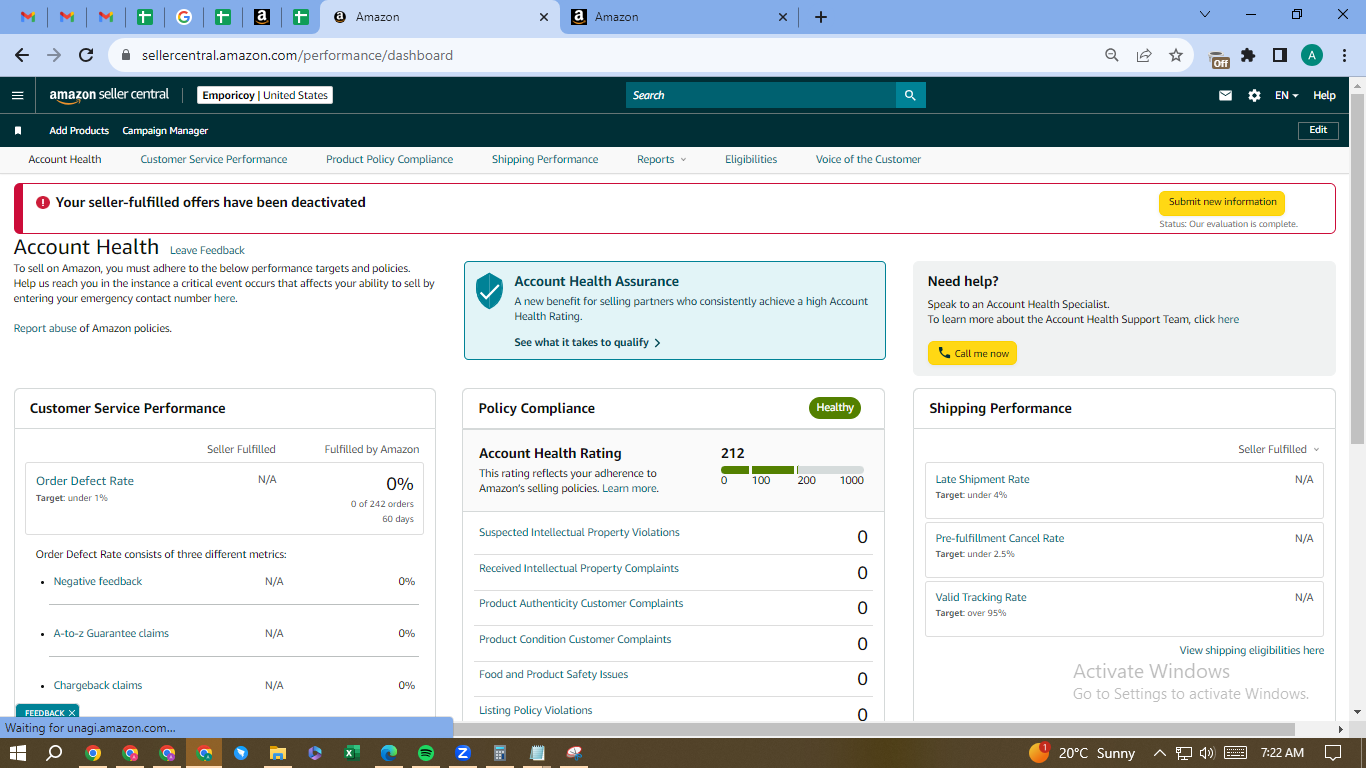This screenshot has width=1366, height=768.
Task: Click the Leave Feedback link
Action: pyautogui.click(x=207, y=251)
